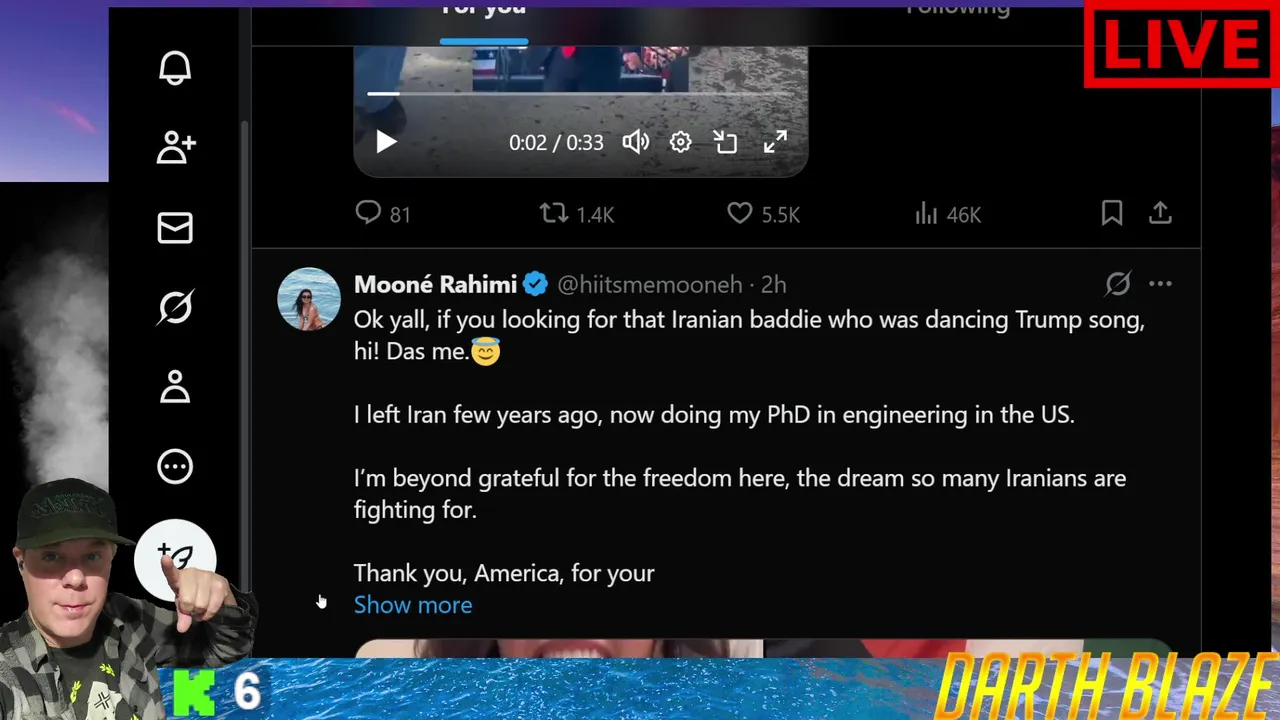Open Grok icon in left sidebar

(x=175, y=307)
